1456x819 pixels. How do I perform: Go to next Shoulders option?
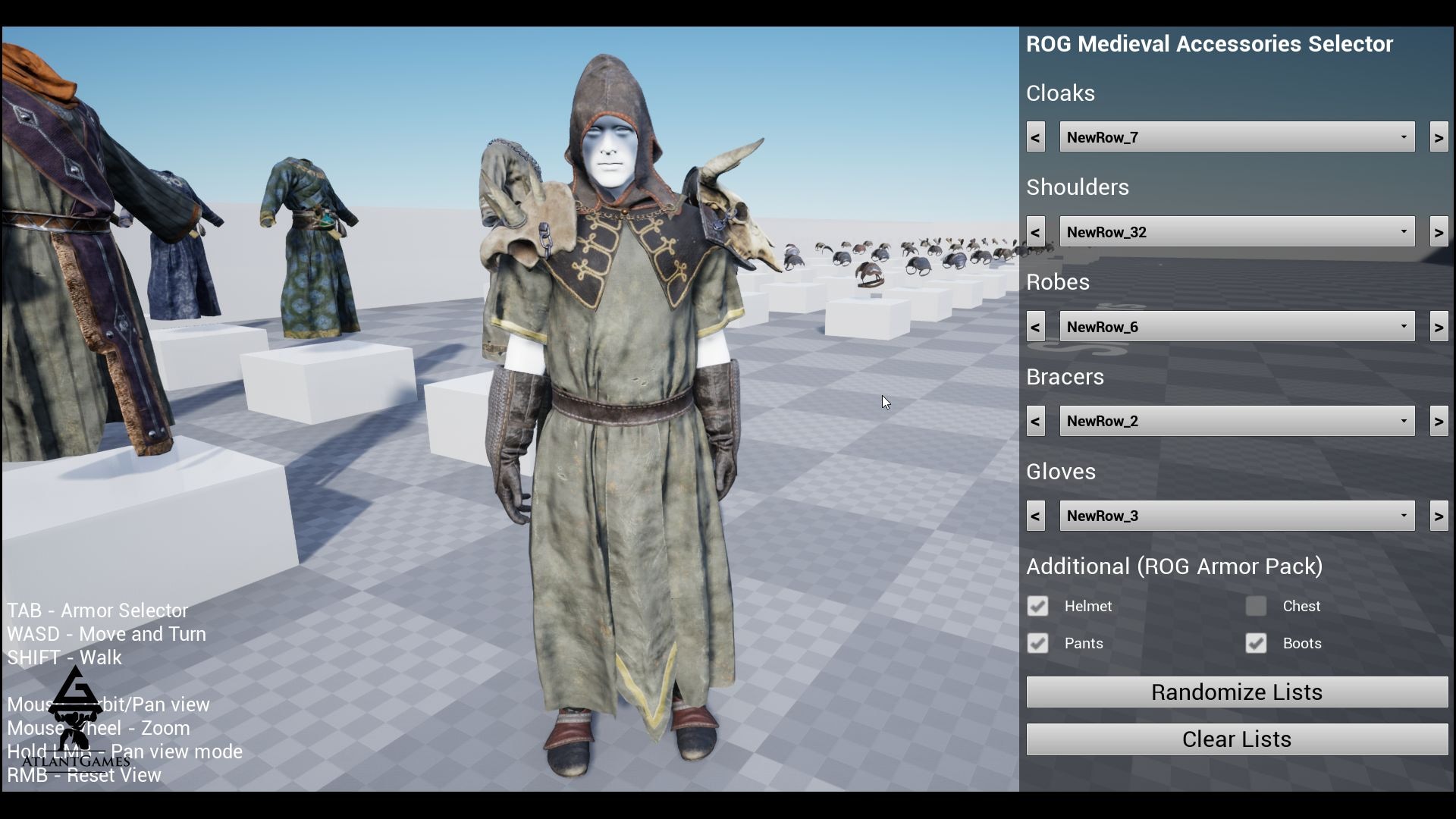1439,232
